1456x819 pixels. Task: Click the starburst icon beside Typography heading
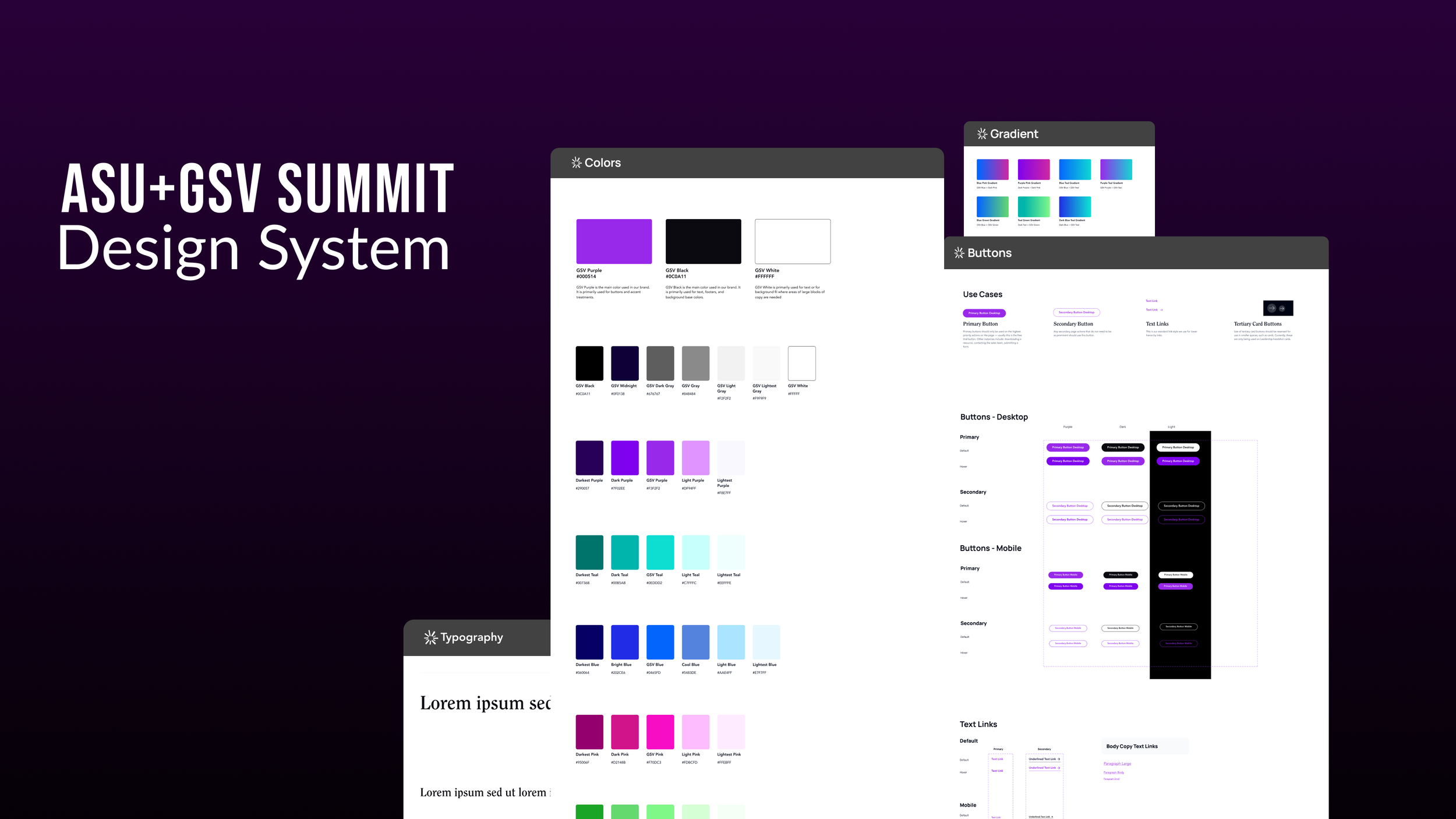pyautogui.click(x=430, y=637)
